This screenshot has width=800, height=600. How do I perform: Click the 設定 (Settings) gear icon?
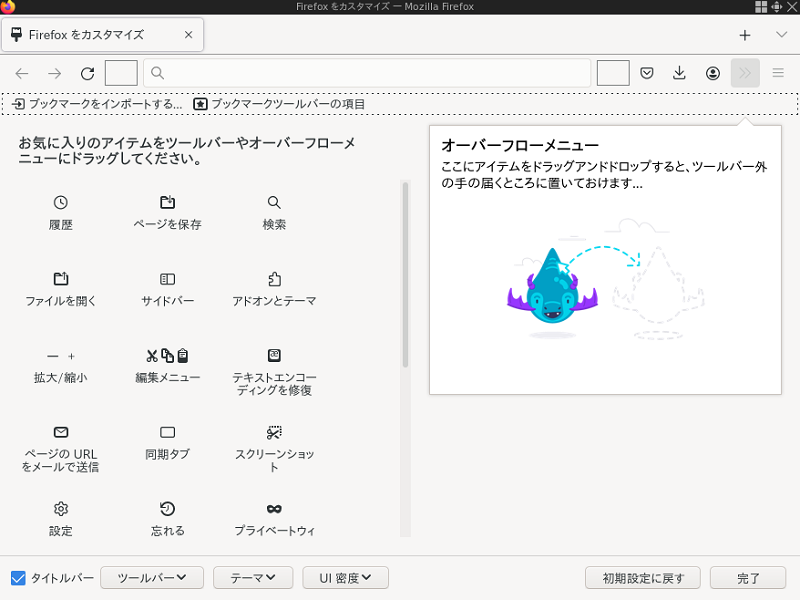[61, 509]
